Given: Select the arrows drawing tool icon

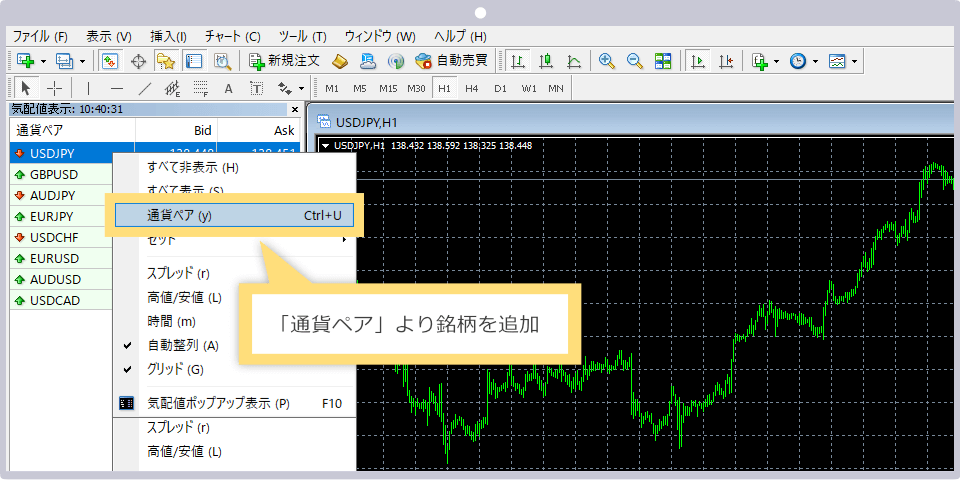Looking at the screenshot, I should [285, 88].
